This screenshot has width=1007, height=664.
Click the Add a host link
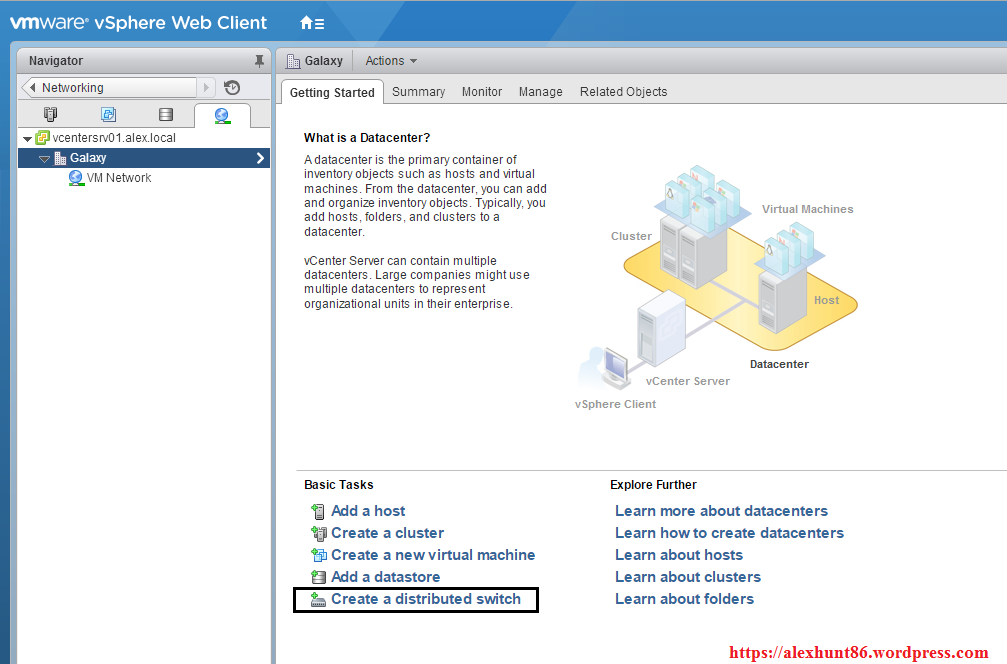tap(368, 511)
